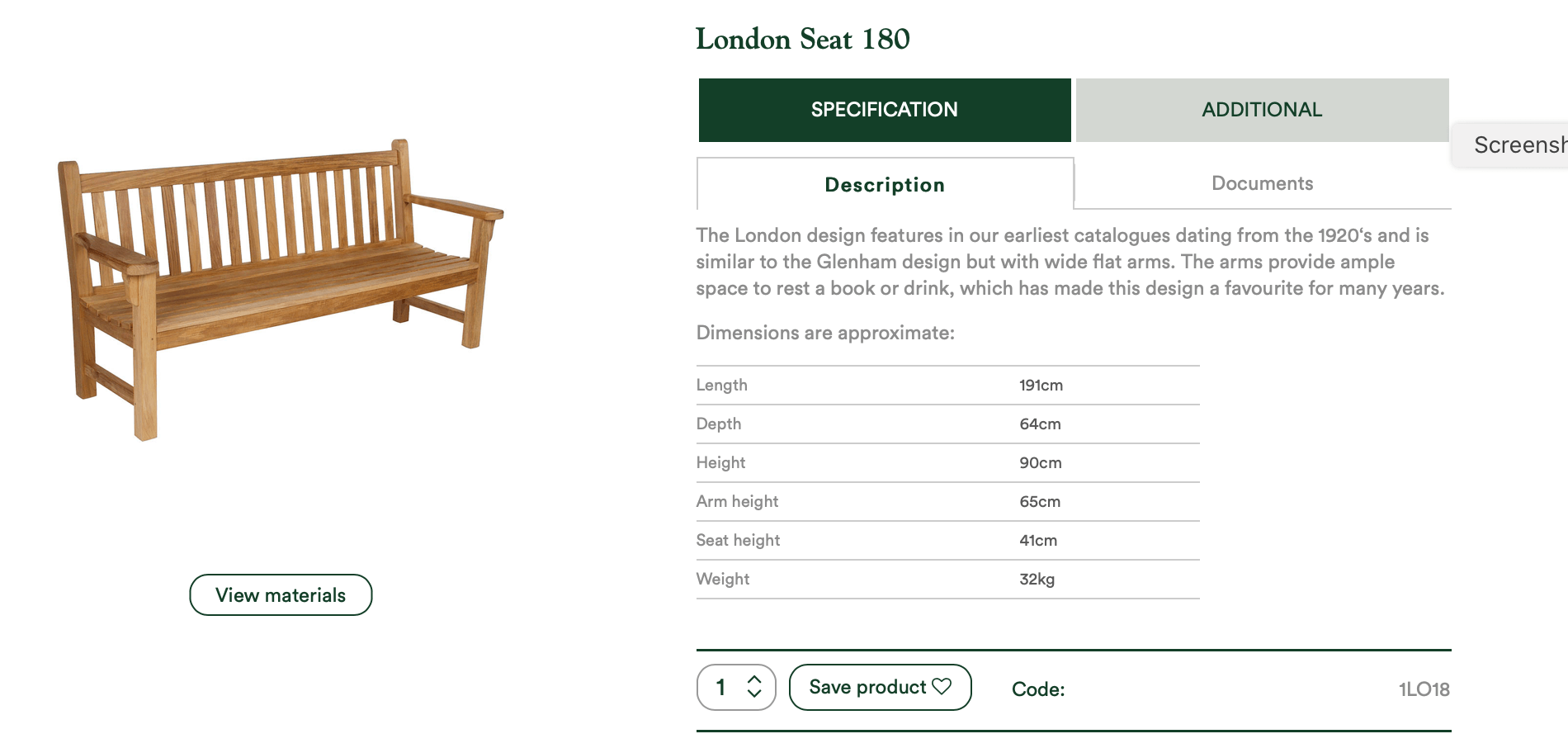Click the Arm height 65cm value
Screen dimensions: 1568x748
(x=1040, y=502)
